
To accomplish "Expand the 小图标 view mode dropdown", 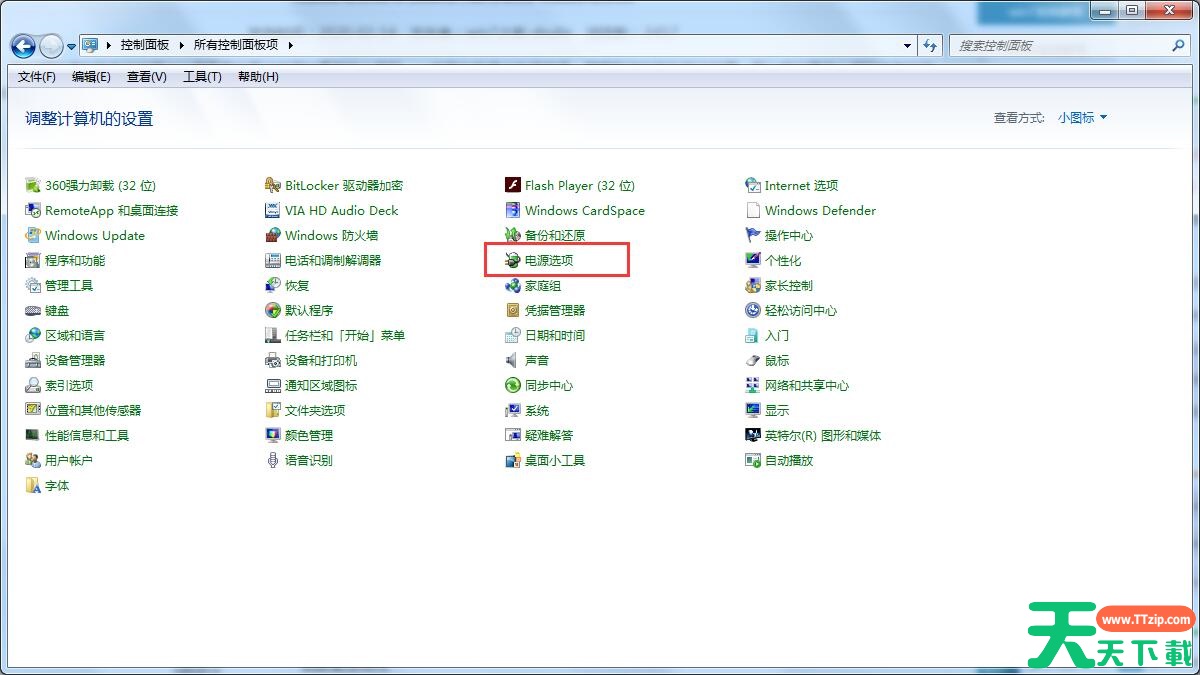I will pyautogui.click(x=1083, y=118).
